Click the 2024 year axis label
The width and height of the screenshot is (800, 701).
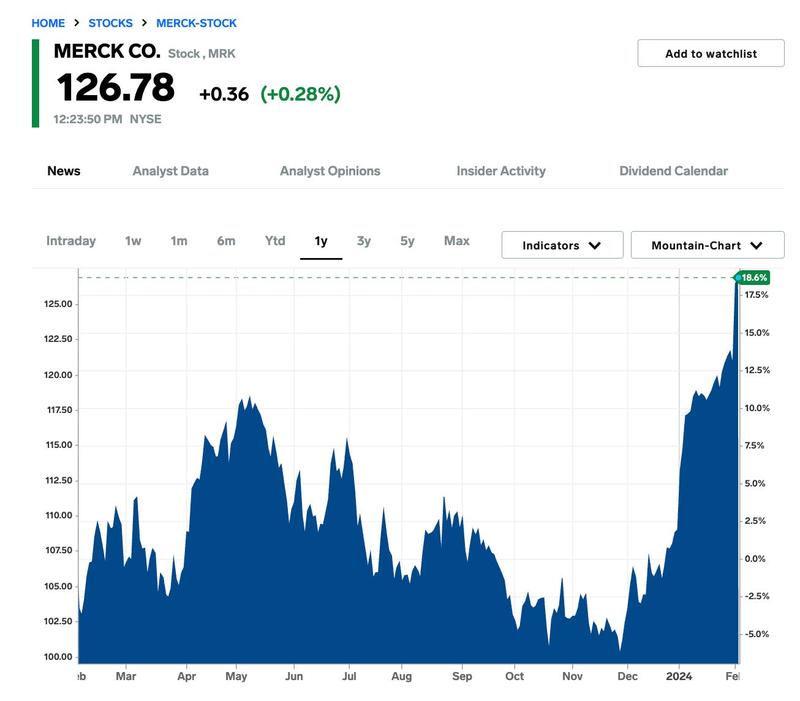click(679, 676)
